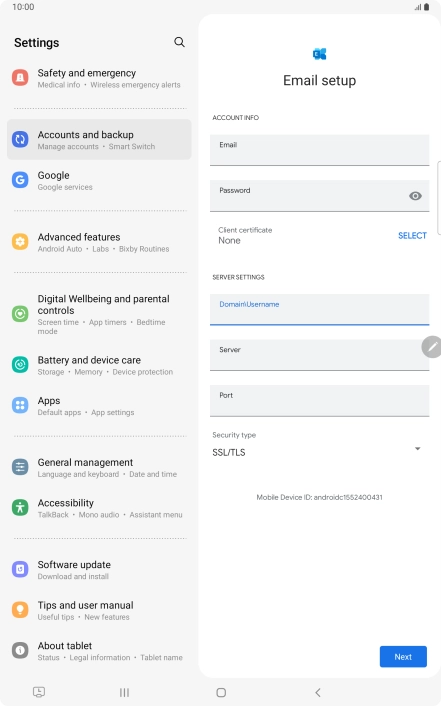
Task: Open the Apps four-dot icon
Action: coord(20,405)
